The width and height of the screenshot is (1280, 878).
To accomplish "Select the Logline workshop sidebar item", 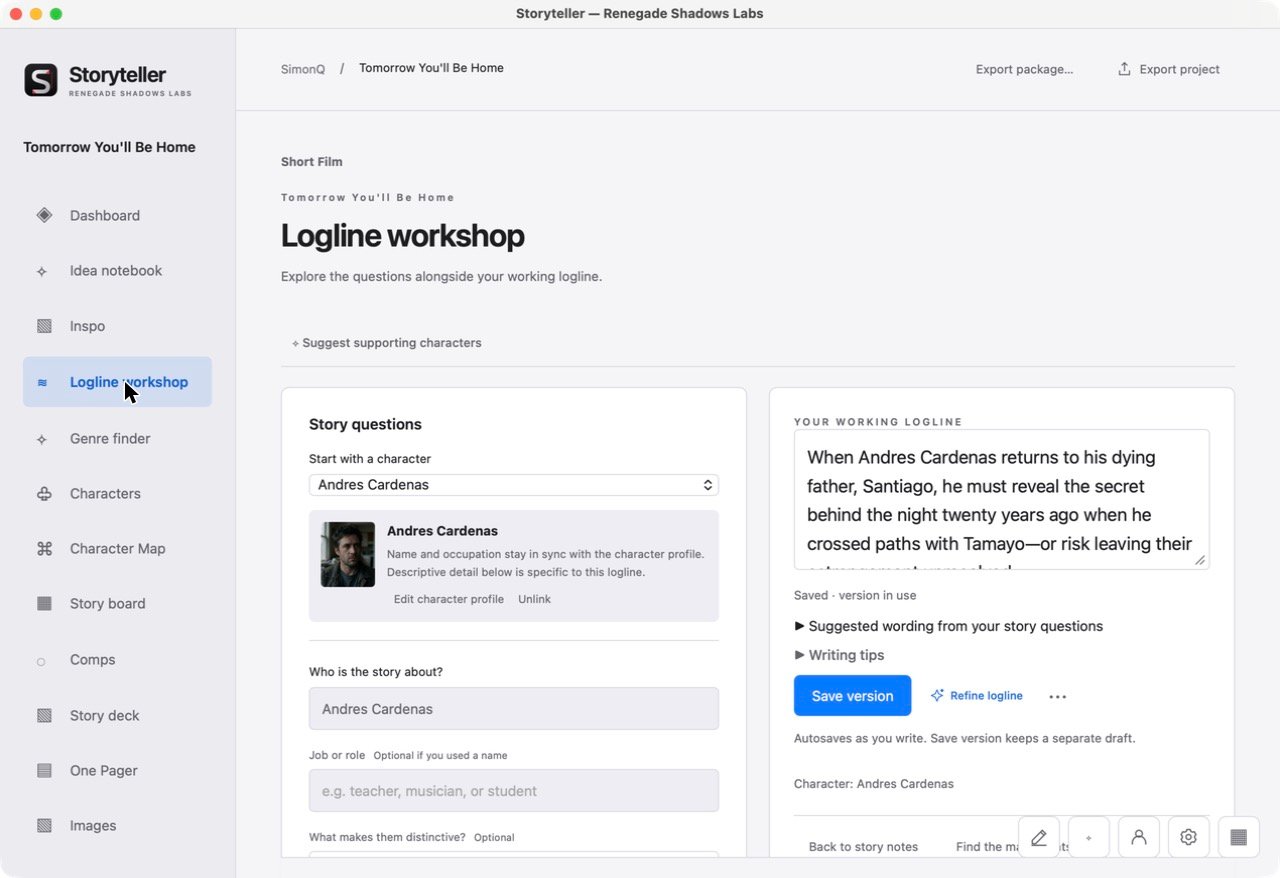I will tap(117, 382).
